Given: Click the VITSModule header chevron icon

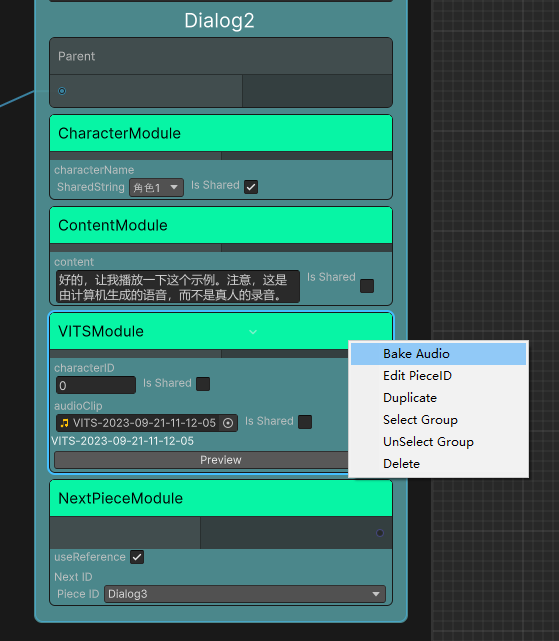Looking at the screenshot, I should pyautogui.click(x=253, y=332).
